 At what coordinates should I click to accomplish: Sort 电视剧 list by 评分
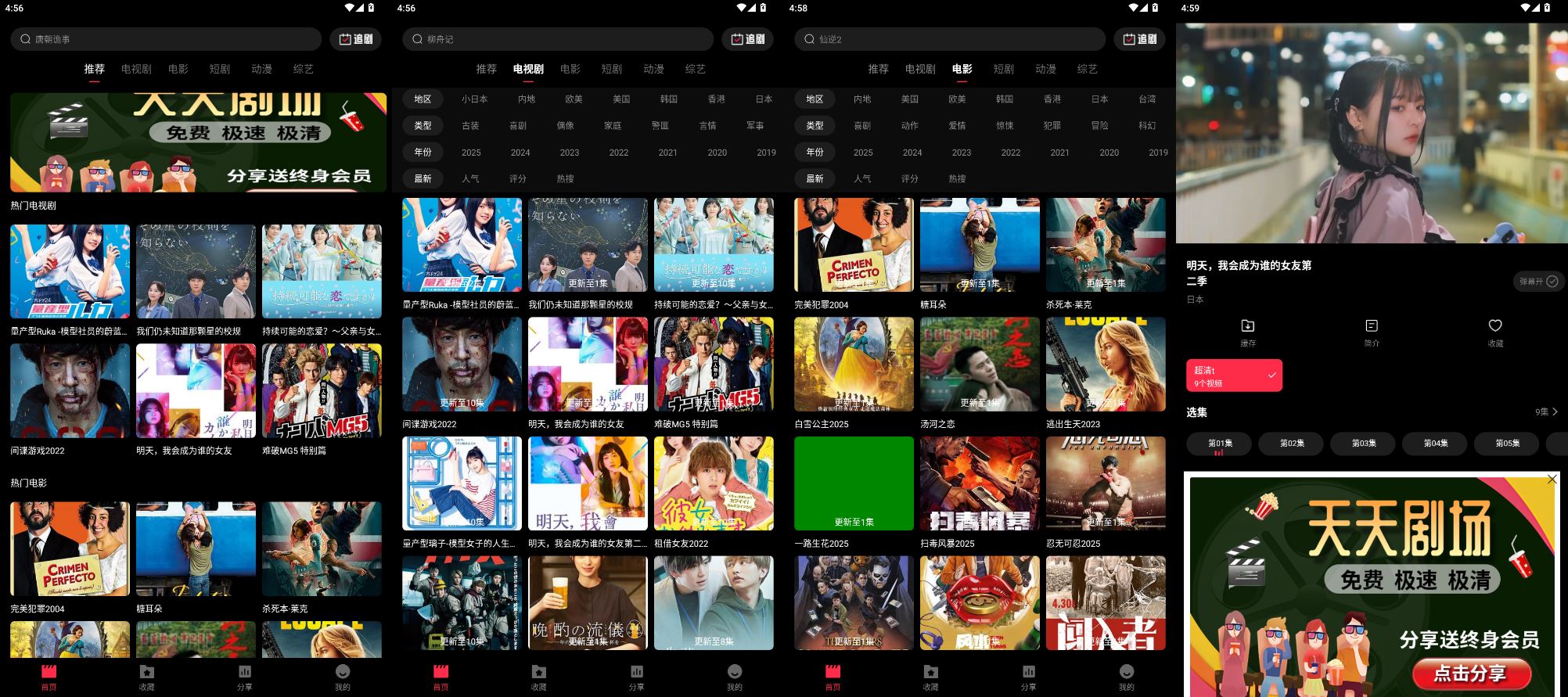(x=518, y=179)
